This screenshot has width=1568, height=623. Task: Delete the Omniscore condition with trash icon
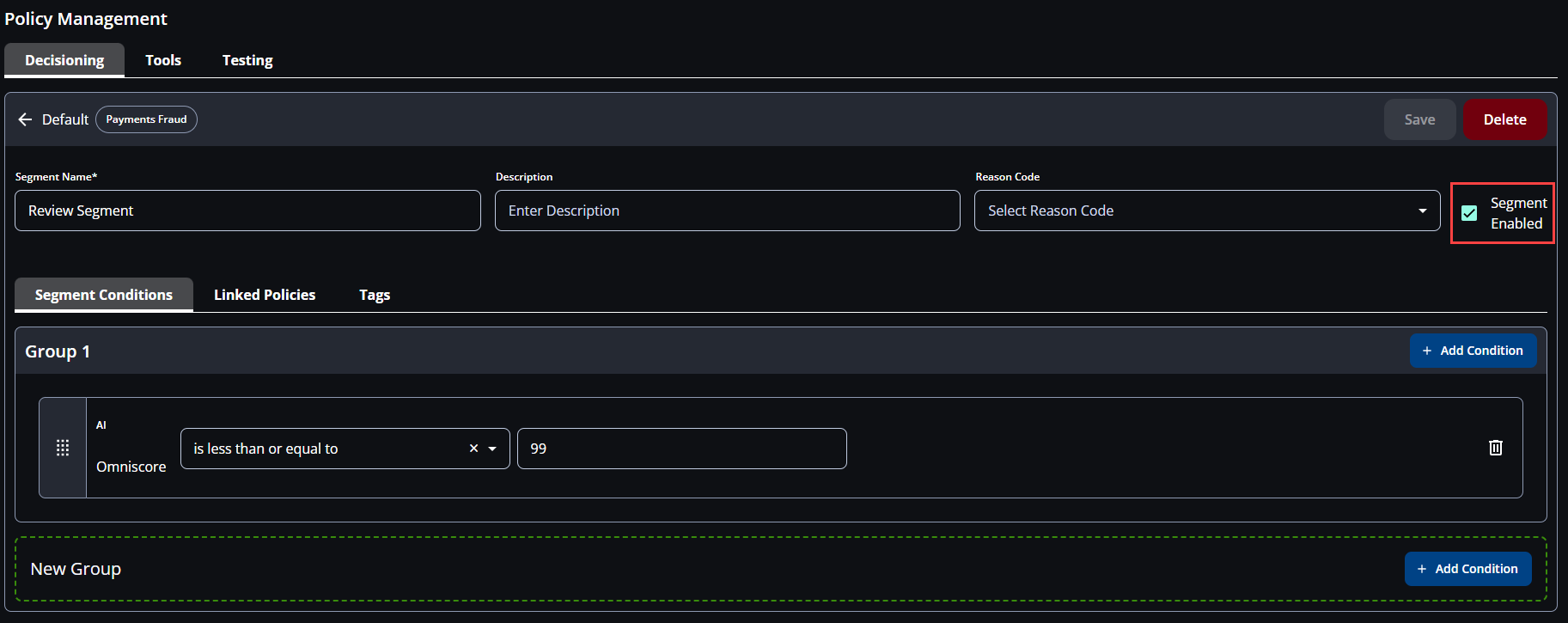click(1496, 448)
